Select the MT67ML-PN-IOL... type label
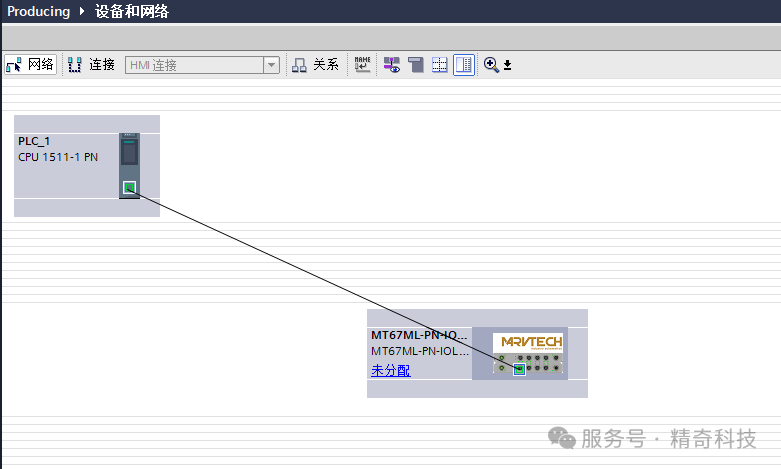 [420, 351]
